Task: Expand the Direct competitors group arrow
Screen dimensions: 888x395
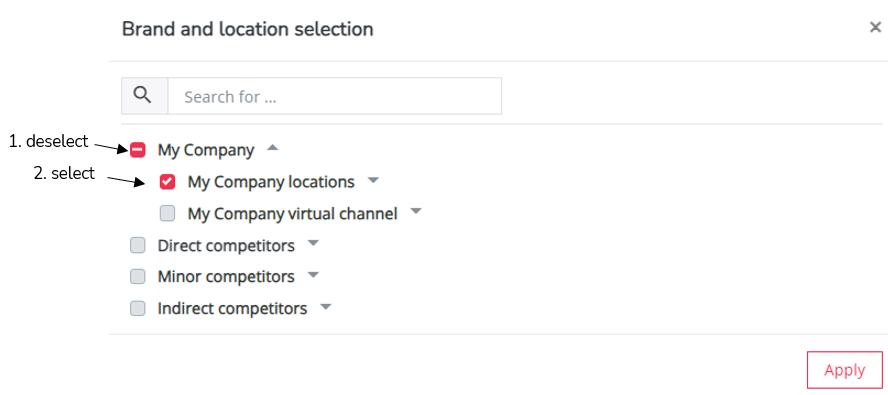Action: click(313, 244)
